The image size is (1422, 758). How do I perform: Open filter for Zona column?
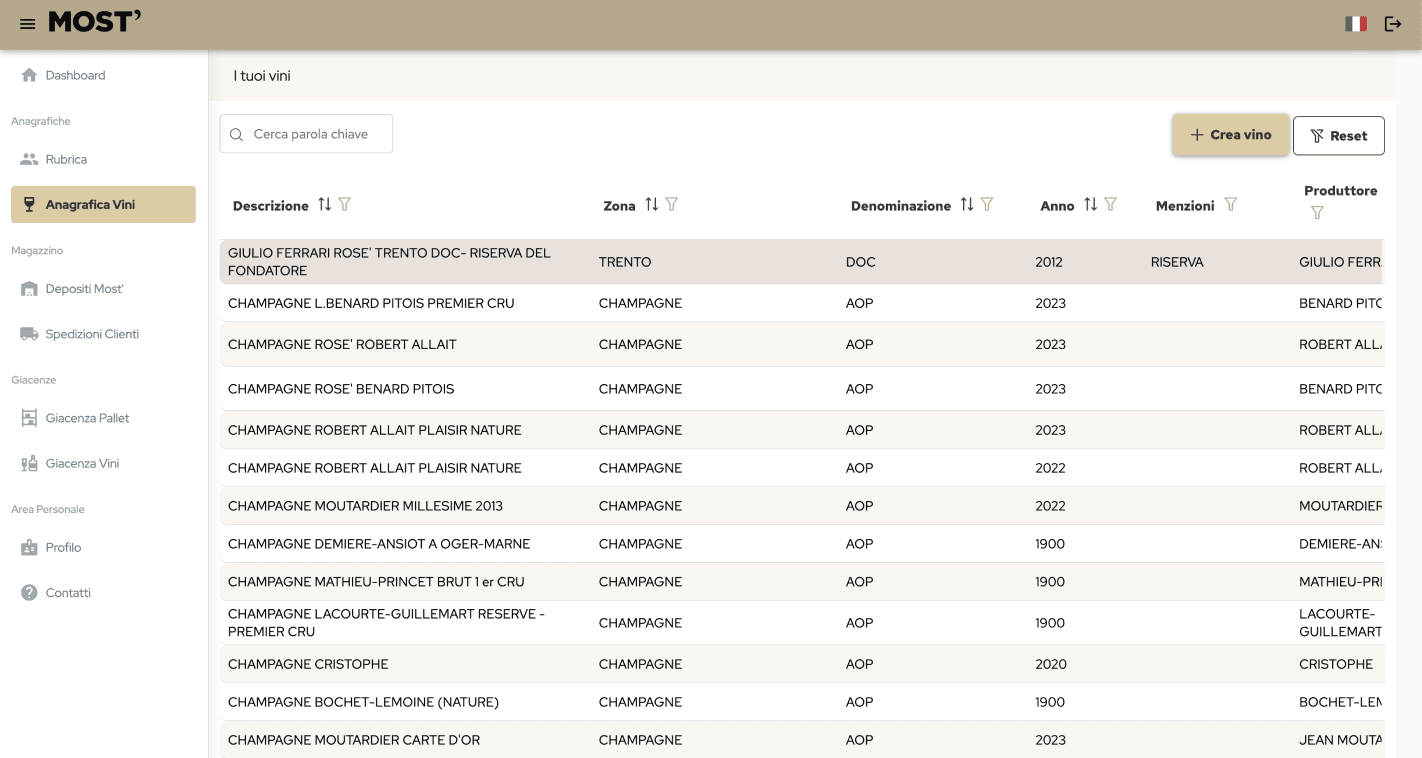click(x=672, y=204)
